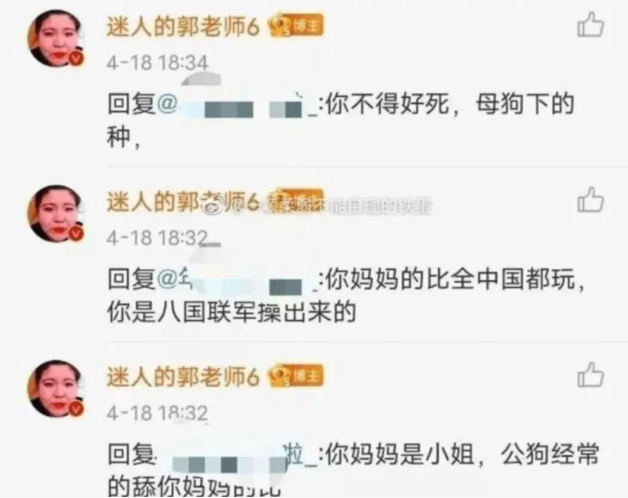Like the comment posted at 4-18 18:34

tap(590, 25)
